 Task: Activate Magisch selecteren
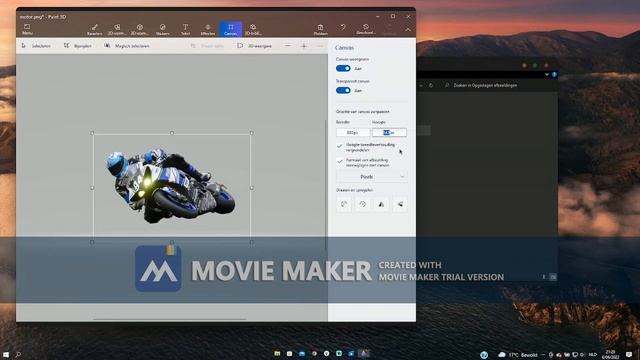click(x=127, y=46)
